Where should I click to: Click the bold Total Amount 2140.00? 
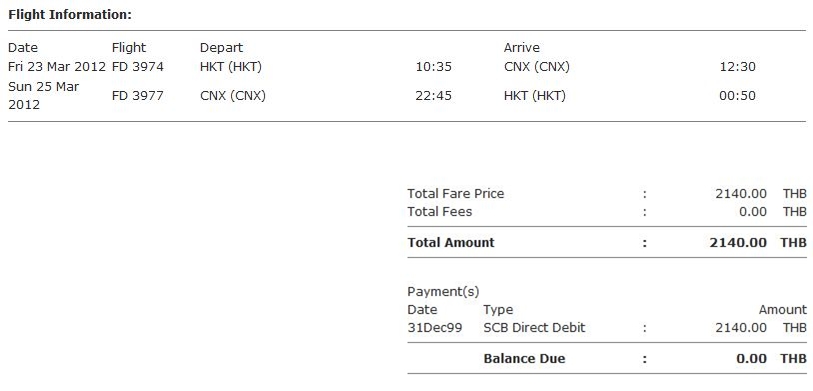coord(738,243)
